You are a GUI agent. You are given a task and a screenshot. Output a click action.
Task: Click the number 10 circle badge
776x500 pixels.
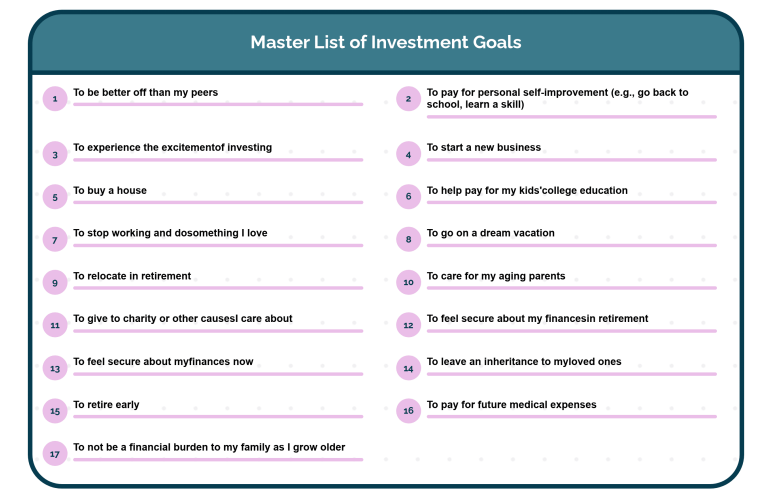(408, 282)
